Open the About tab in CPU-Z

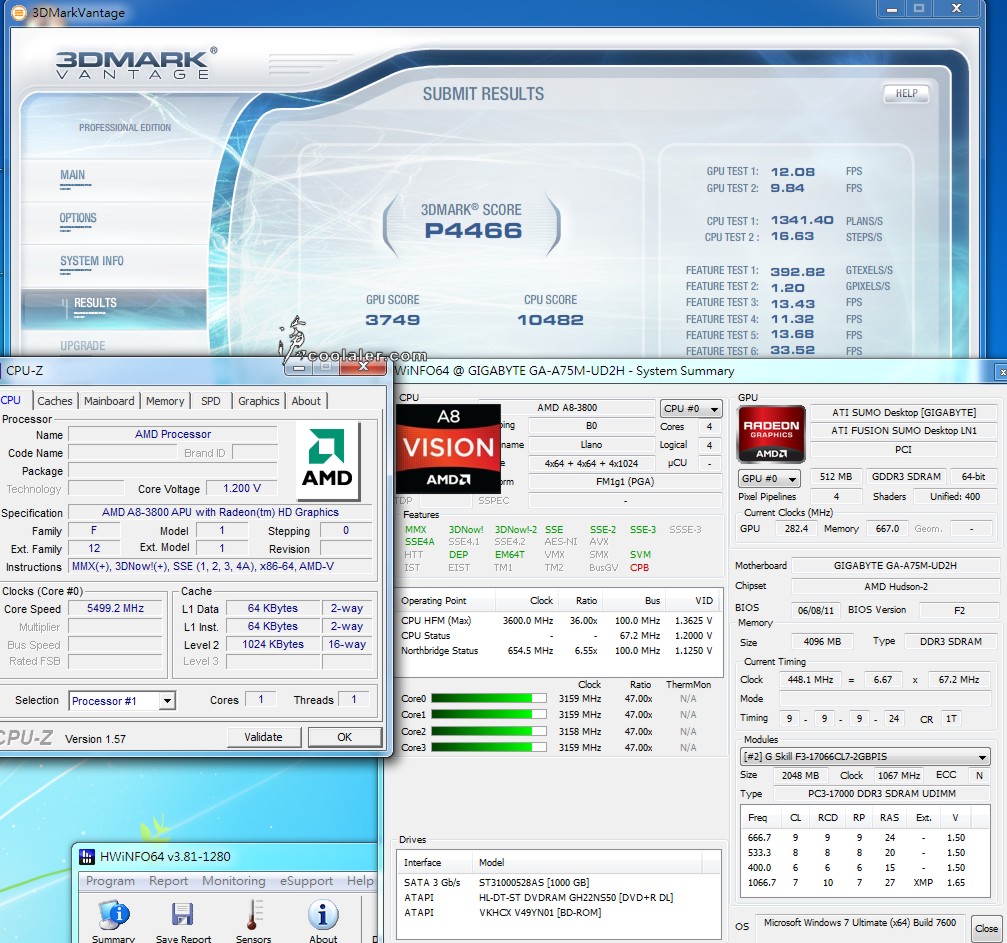pos(306,401)
